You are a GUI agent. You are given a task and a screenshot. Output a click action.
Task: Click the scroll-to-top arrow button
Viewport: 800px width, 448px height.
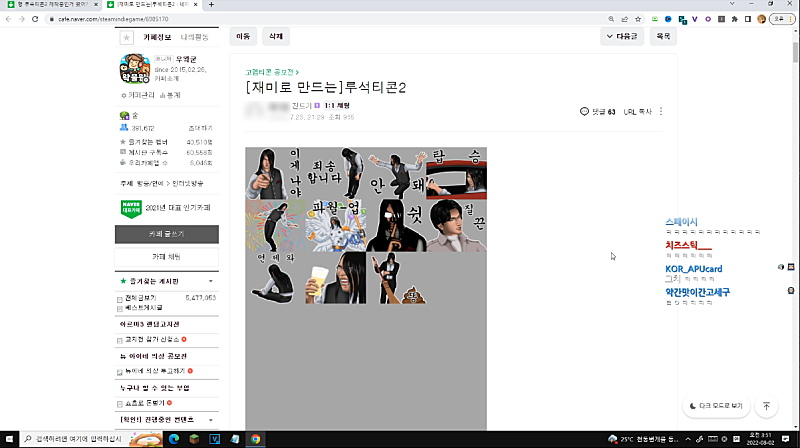click(766, 406)
